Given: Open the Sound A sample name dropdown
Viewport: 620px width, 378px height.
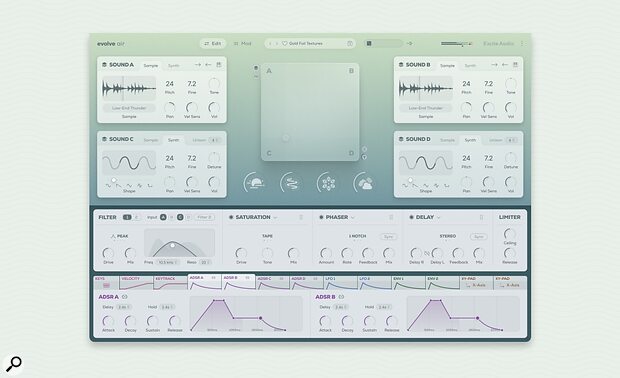Looking at the screenshot, I should pyautogui.click(x=129, y=108).
